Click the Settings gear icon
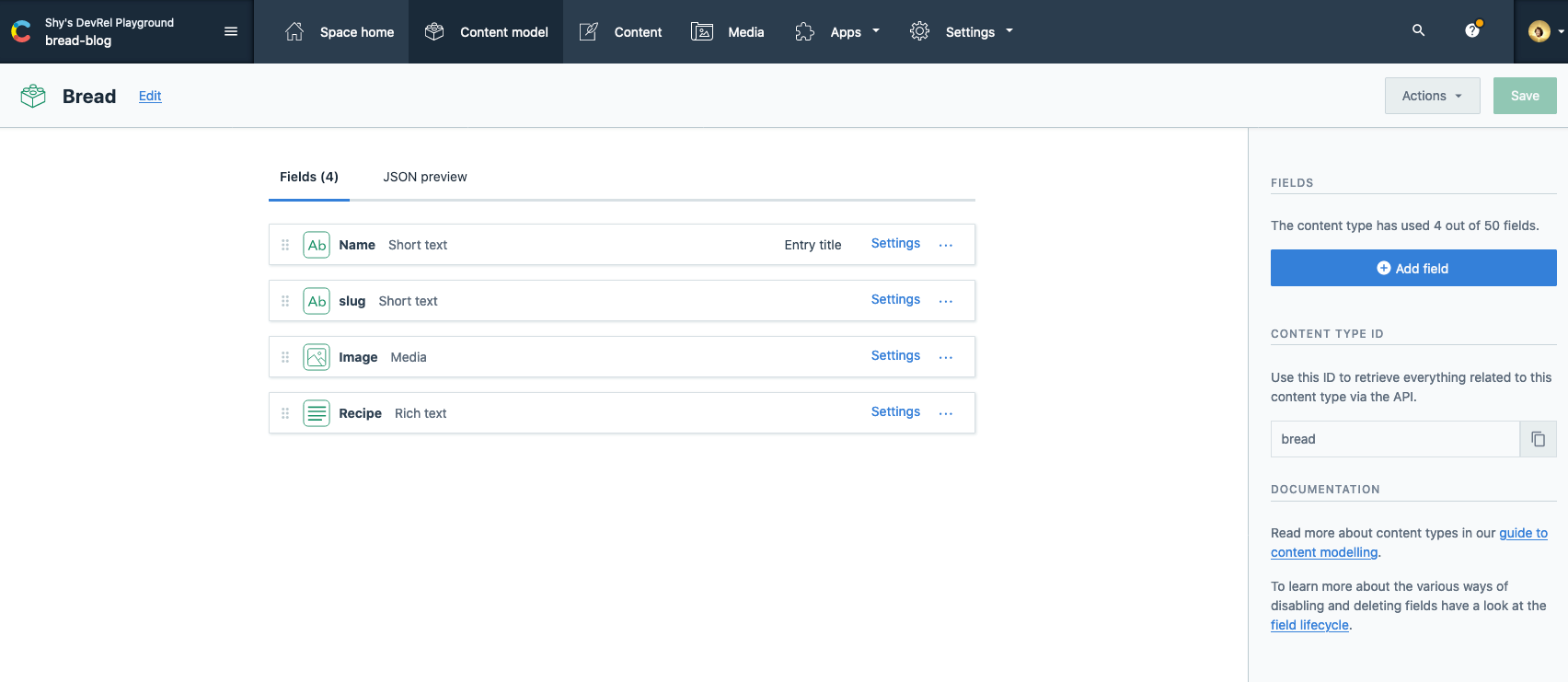1568x682 pixels. 919,31
